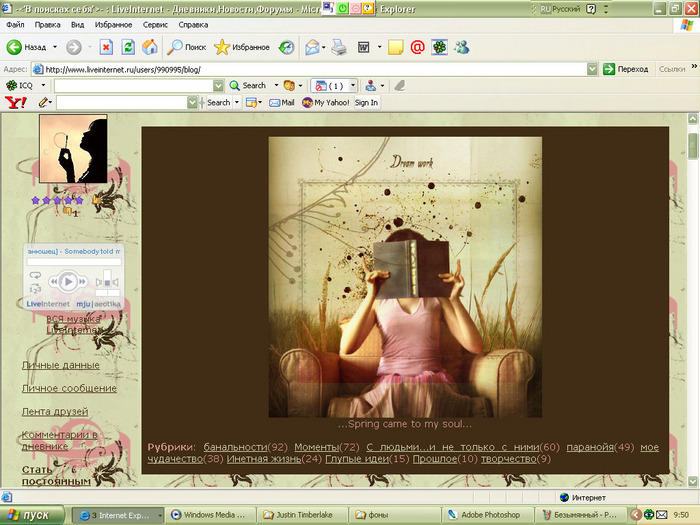Image resolution: width=700 pixels, height=525 pixels.
Task: Go back with the Назад arrow button
Action: pyautogui.click(x=26, y=47)
